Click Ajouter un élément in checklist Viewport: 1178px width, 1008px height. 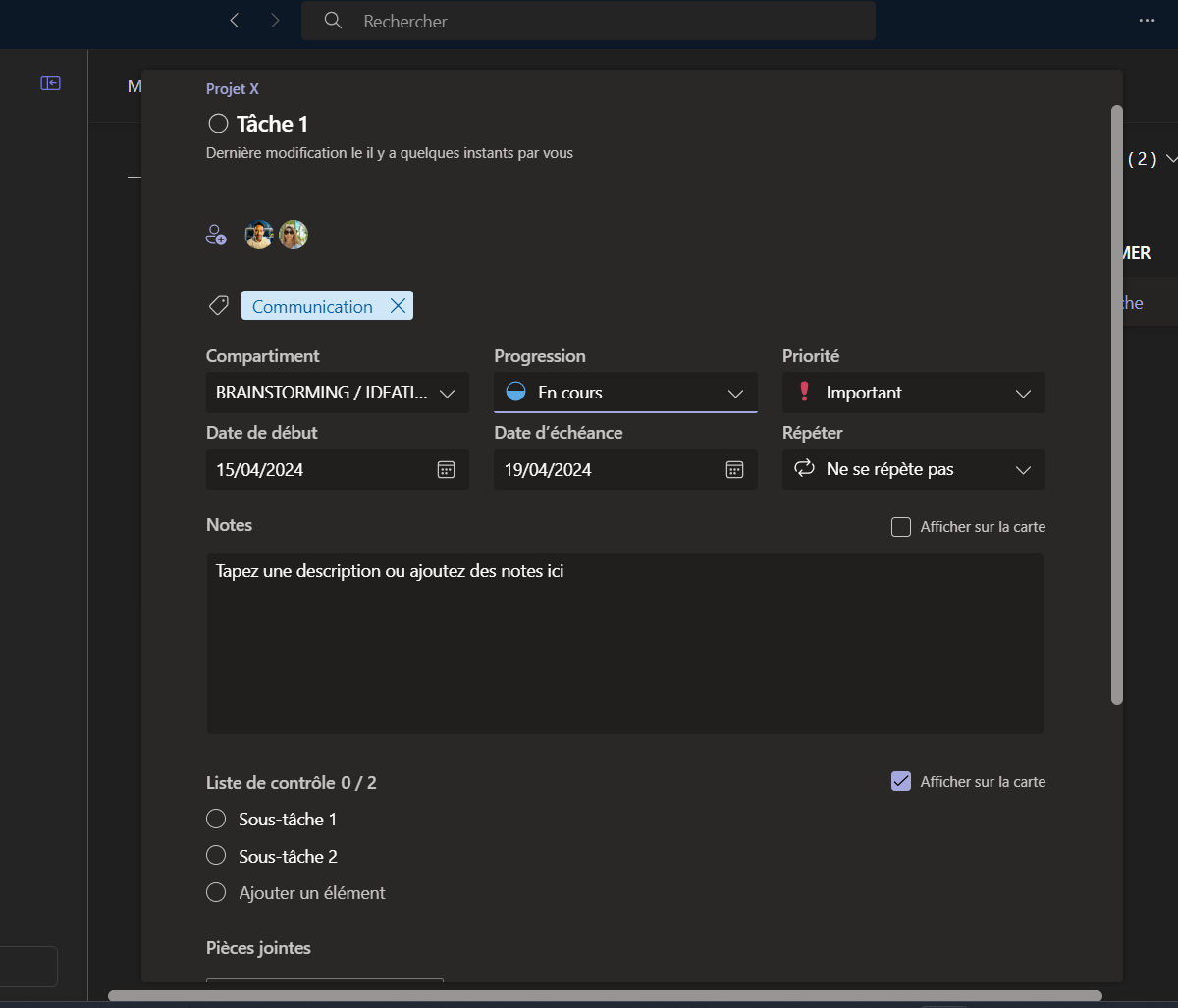point(311,893)
